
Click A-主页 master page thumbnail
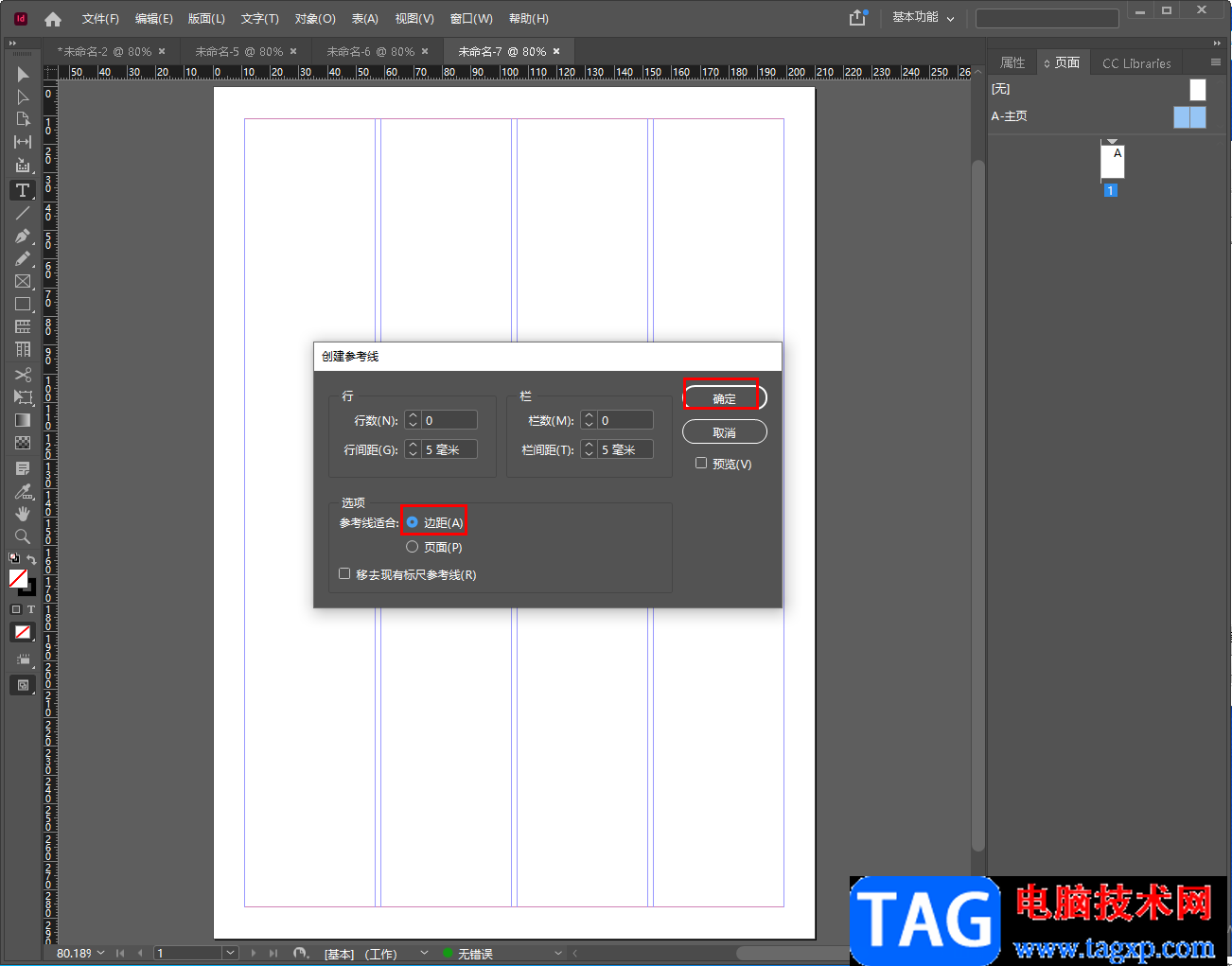tap(1189, 116)
